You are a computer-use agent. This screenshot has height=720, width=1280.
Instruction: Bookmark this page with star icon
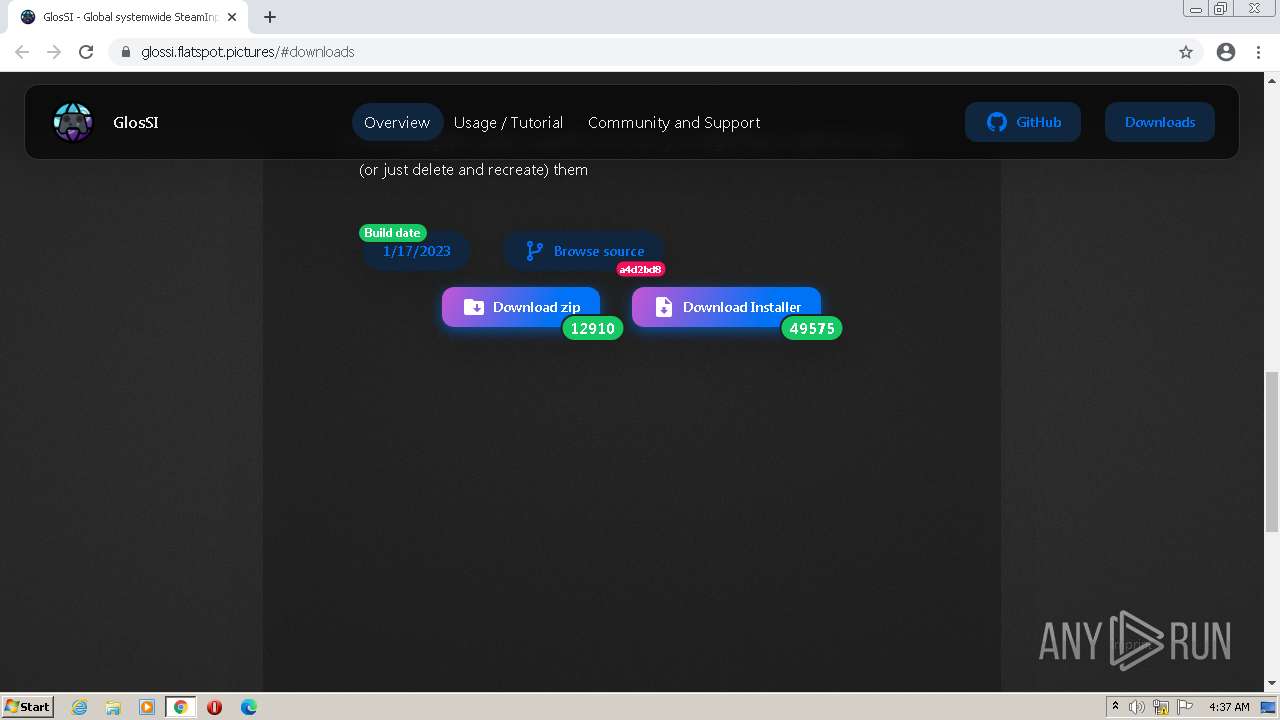(1186, 52)
